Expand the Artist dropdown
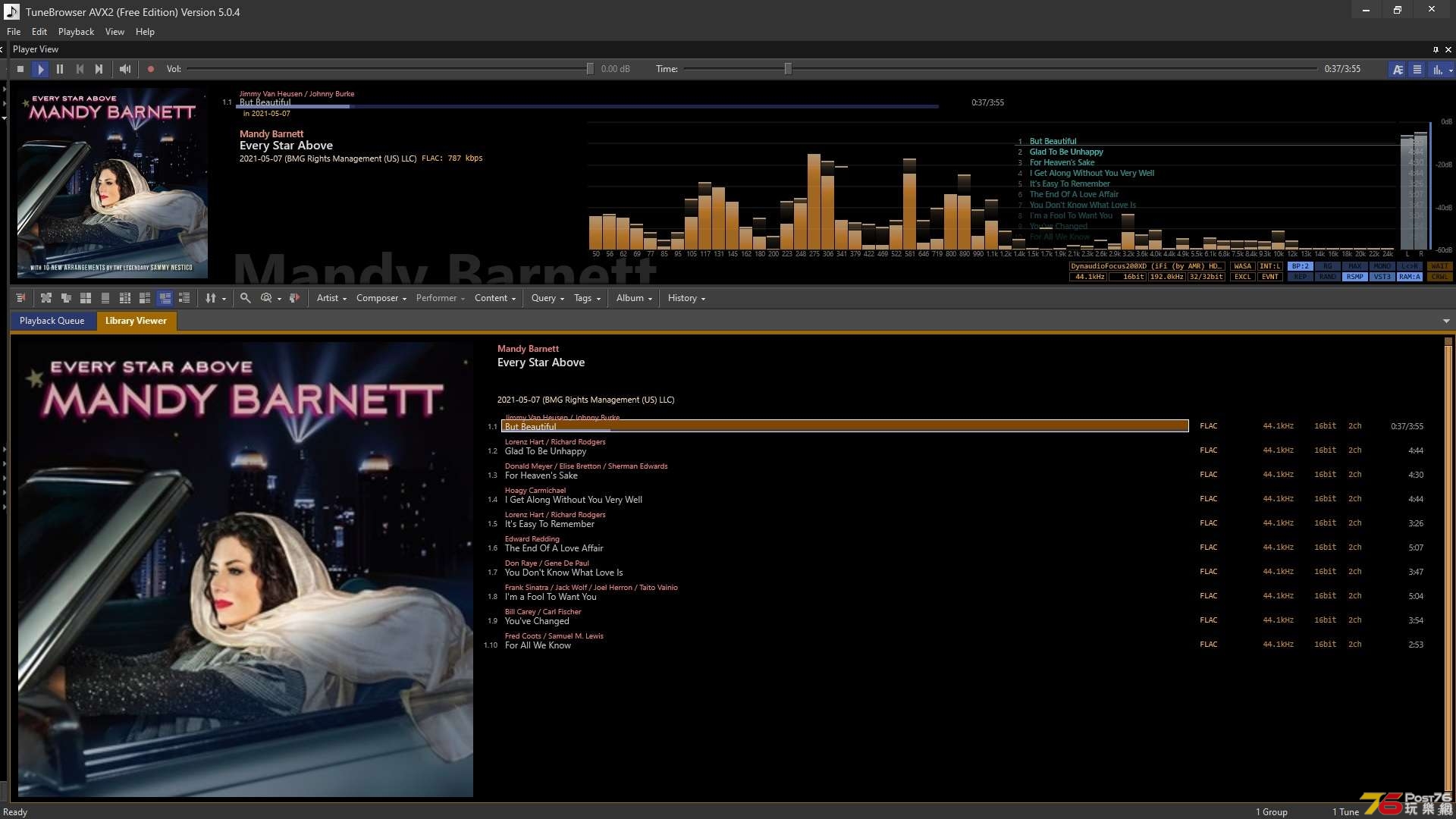 [x=331, y=298]
